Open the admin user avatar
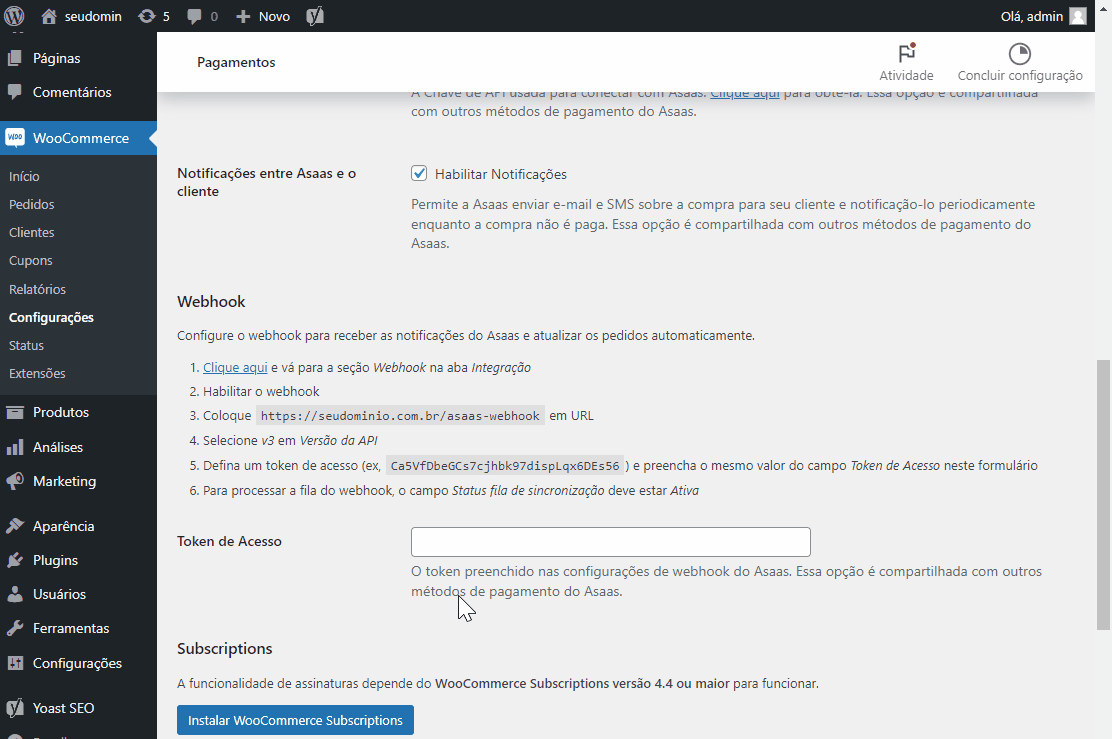Screen dimensions: 1112x739 (1078, 16)
